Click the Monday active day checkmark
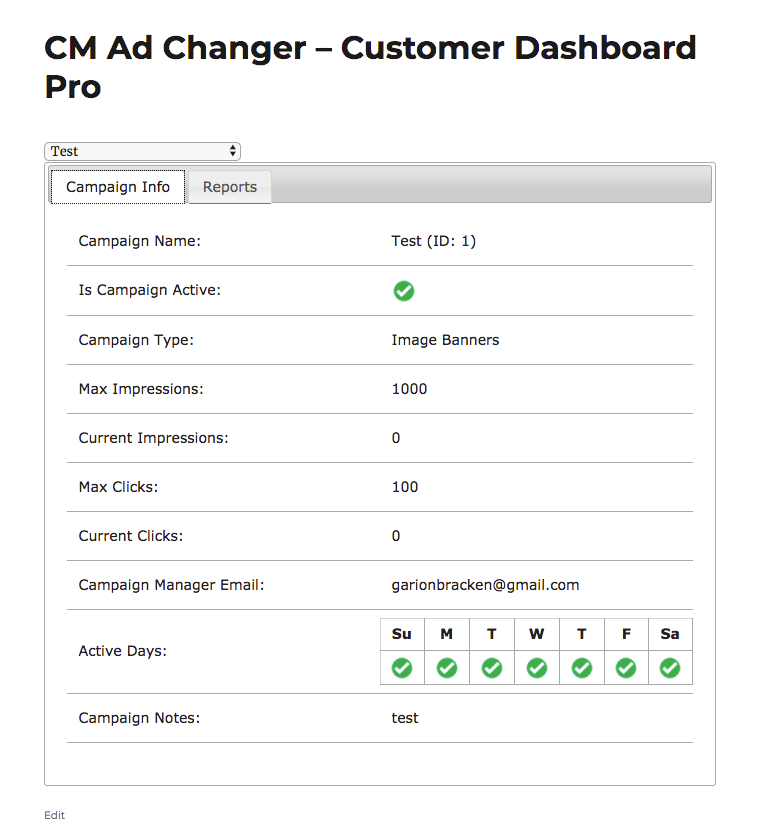This screenshot has width=765, height=838. pos(447,667)
